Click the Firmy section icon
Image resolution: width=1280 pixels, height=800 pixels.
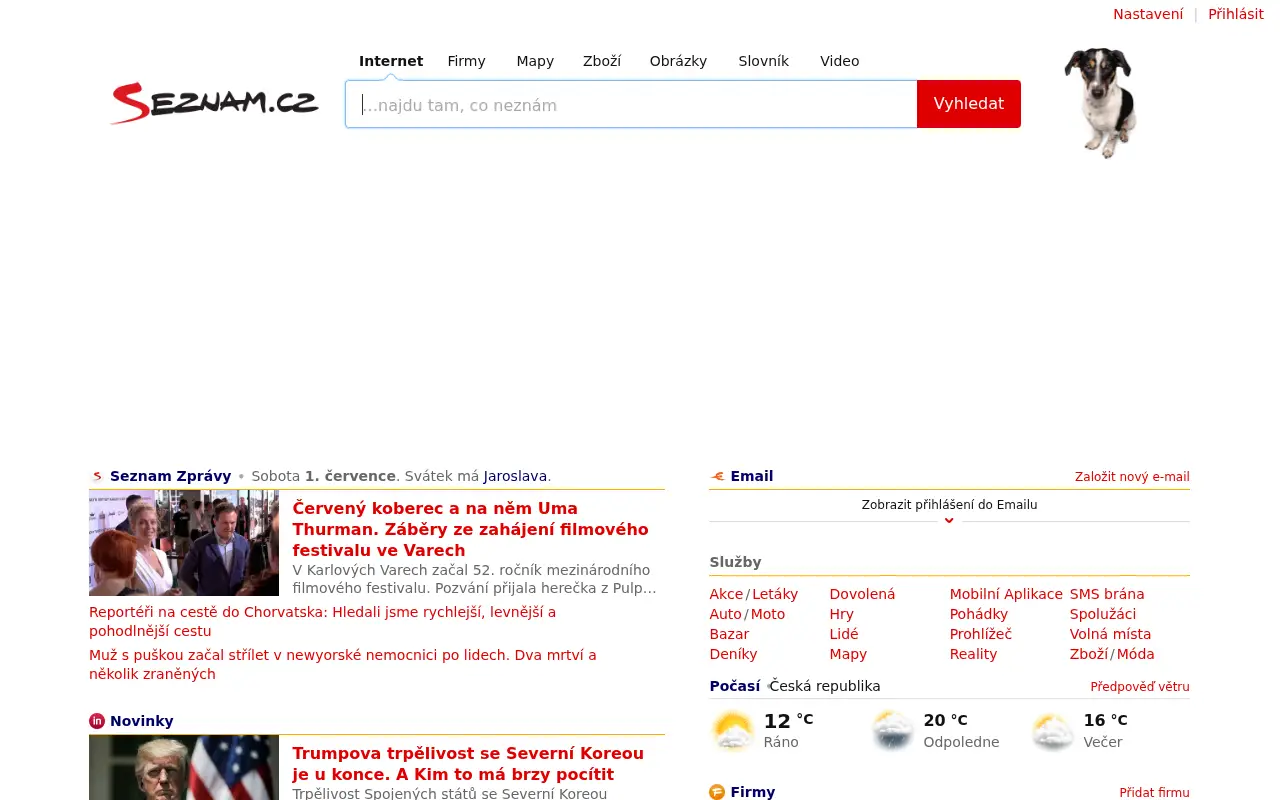click(717, 792)
